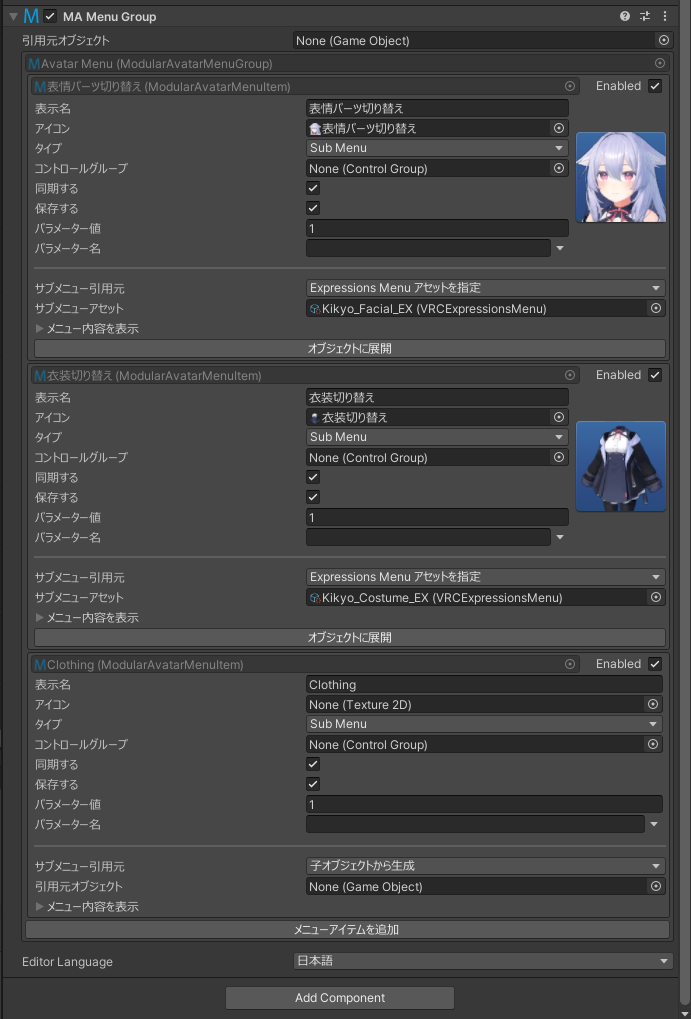
Task: Uncheck 保存する in 表情パーツ切り替え section
Action: click(313, 208)
